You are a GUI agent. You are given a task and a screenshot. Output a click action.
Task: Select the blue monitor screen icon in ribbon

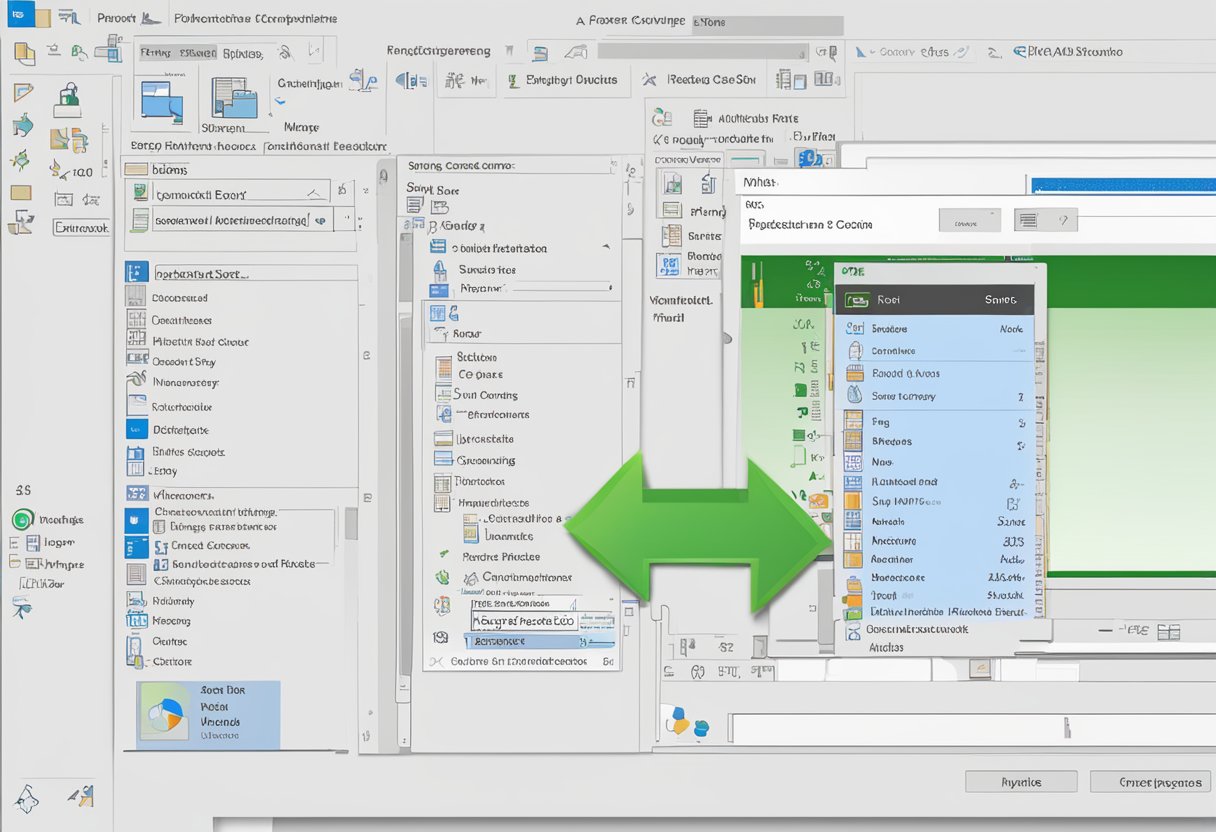162,100
